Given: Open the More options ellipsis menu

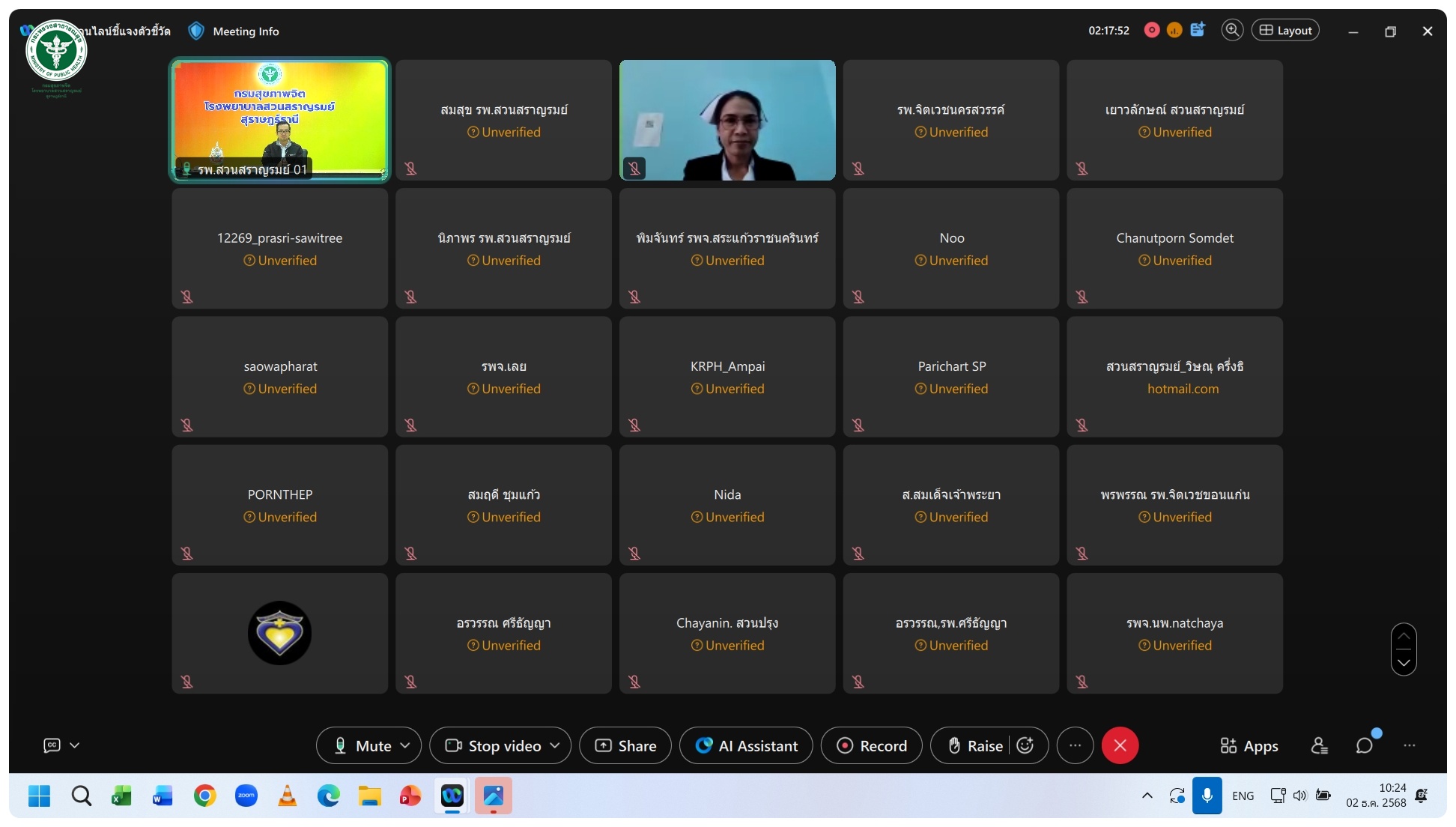Looking at the screenshot, I should [1075, 745].
